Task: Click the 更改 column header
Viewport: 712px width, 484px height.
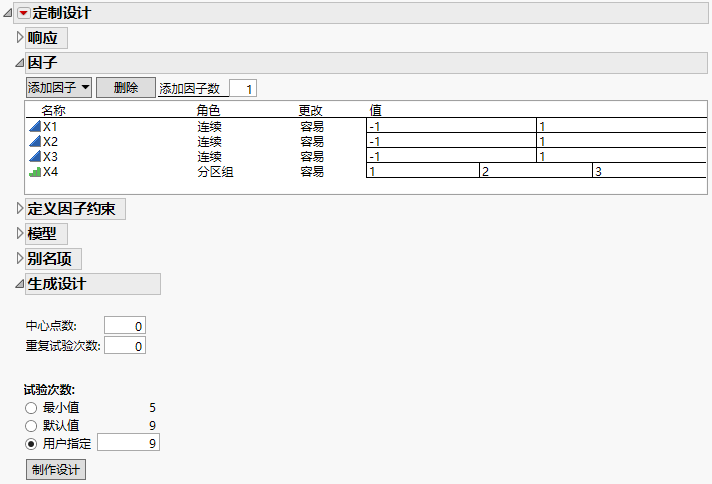Action: click(x=311, y=110)
